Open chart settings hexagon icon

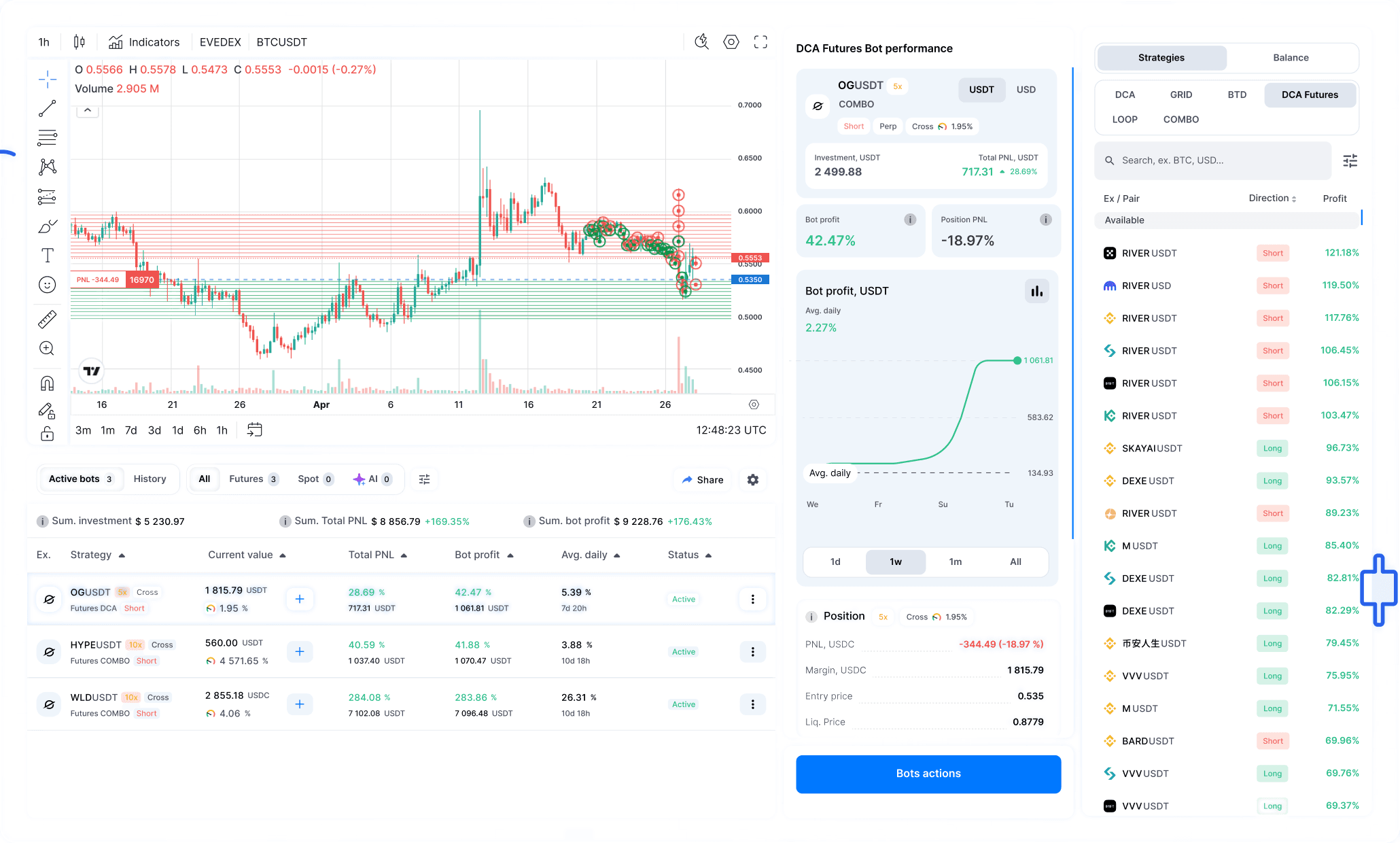731,42
